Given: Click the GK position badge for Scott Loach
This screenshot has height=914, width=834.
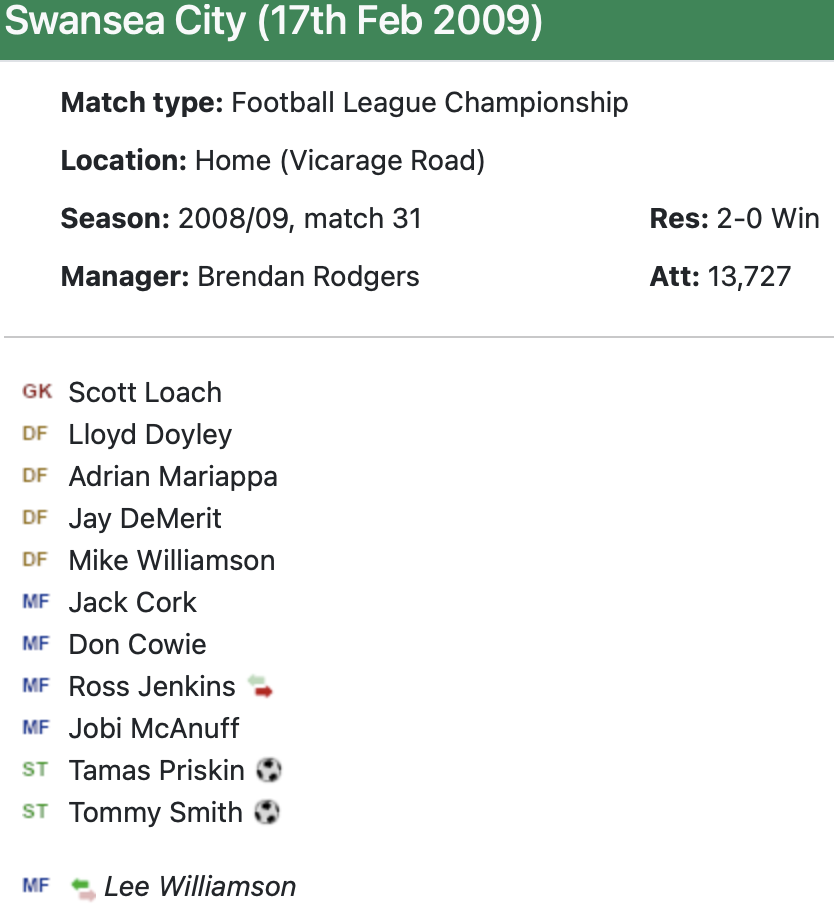Looking at the screenshot, I should (x=37, y=392).
